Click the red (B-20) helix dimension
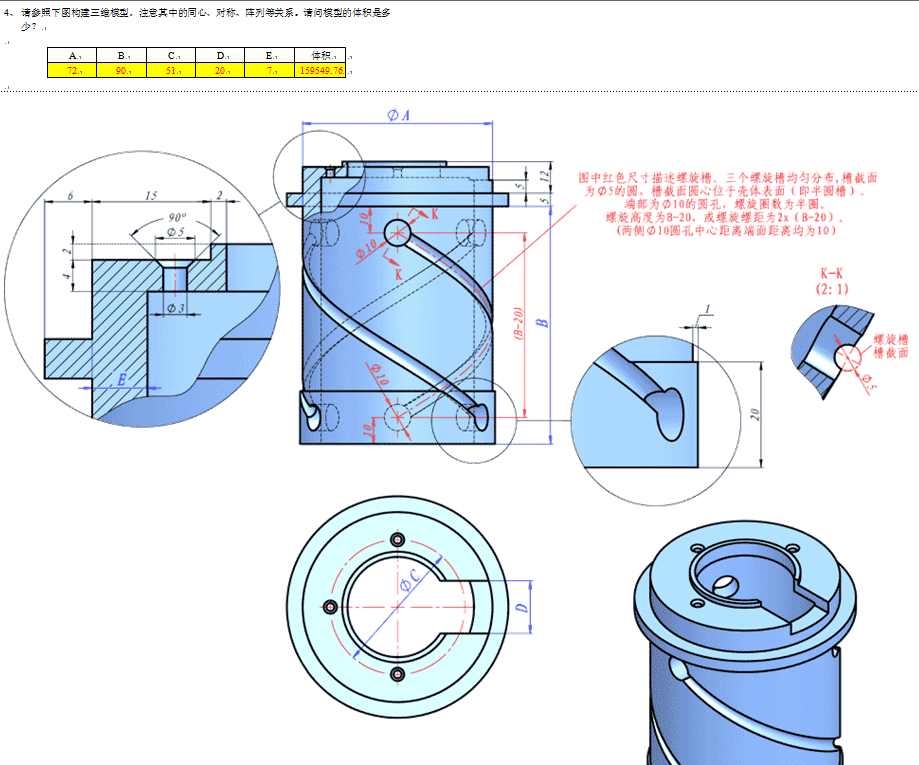The height and width of the screenshot is (765, 919). (518, 322)
